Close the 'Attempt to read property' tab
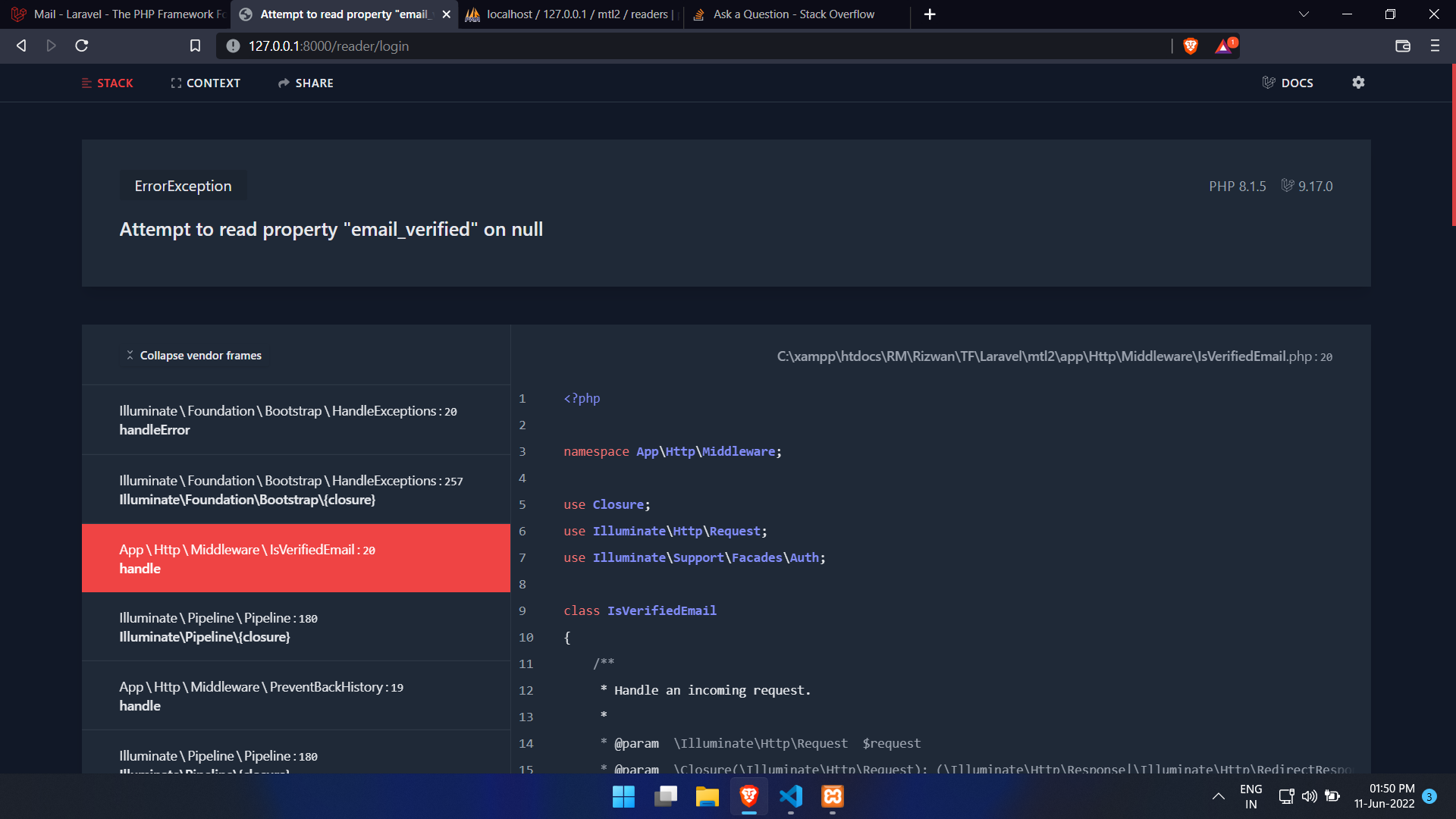Viewport: 1456px width, 819px height. tap(446, 14)
